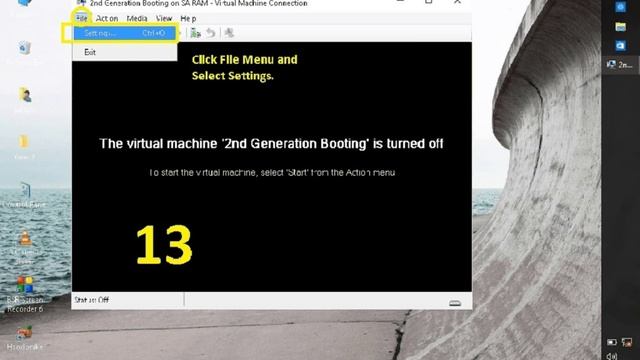The height and width of the screenshot is (360, 640).
Task: Open the Action menu
Action: (x=107, y=18)
